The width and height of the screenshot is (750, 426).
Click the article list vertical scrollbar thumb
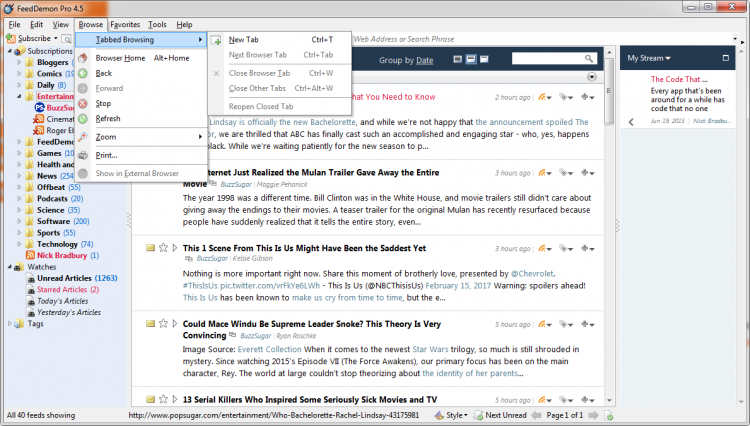point(609,91)
